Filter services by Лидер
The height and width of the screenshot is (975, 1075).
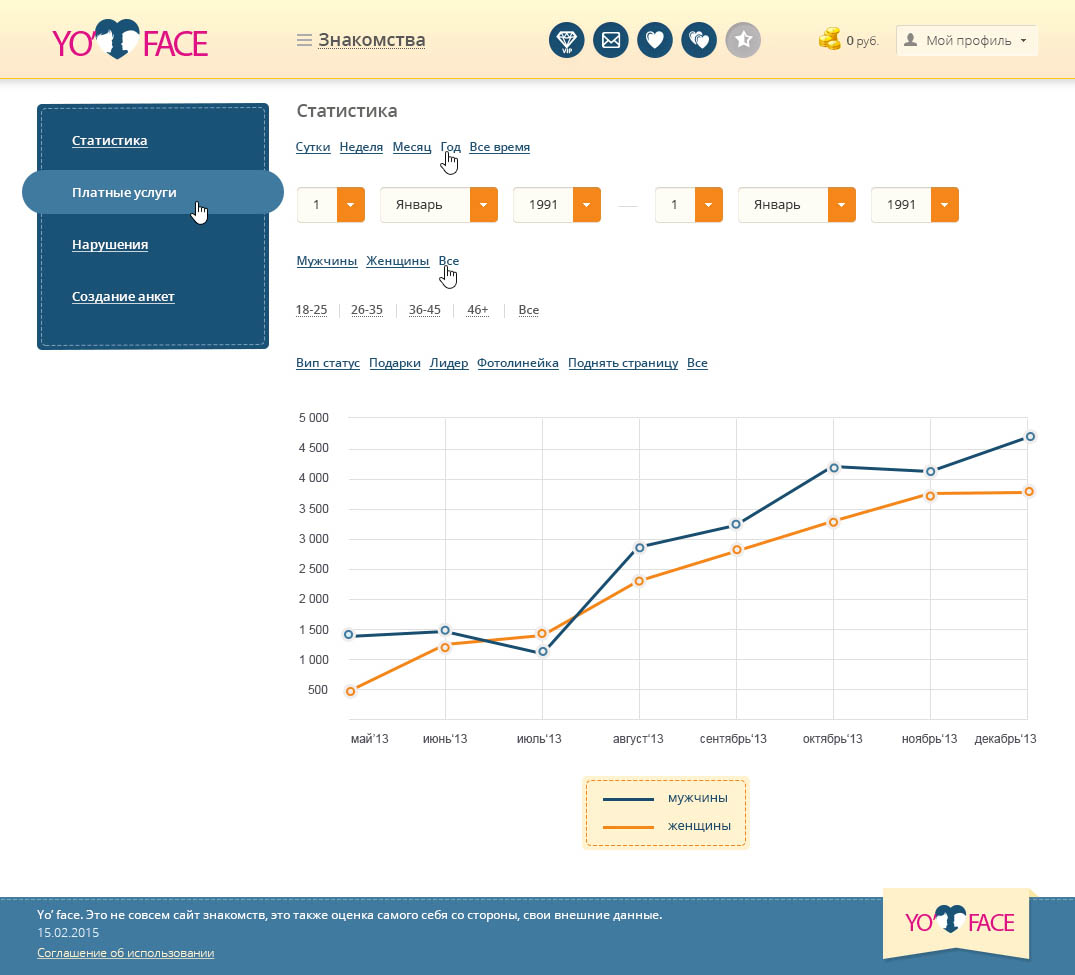[x=449, y=363]
